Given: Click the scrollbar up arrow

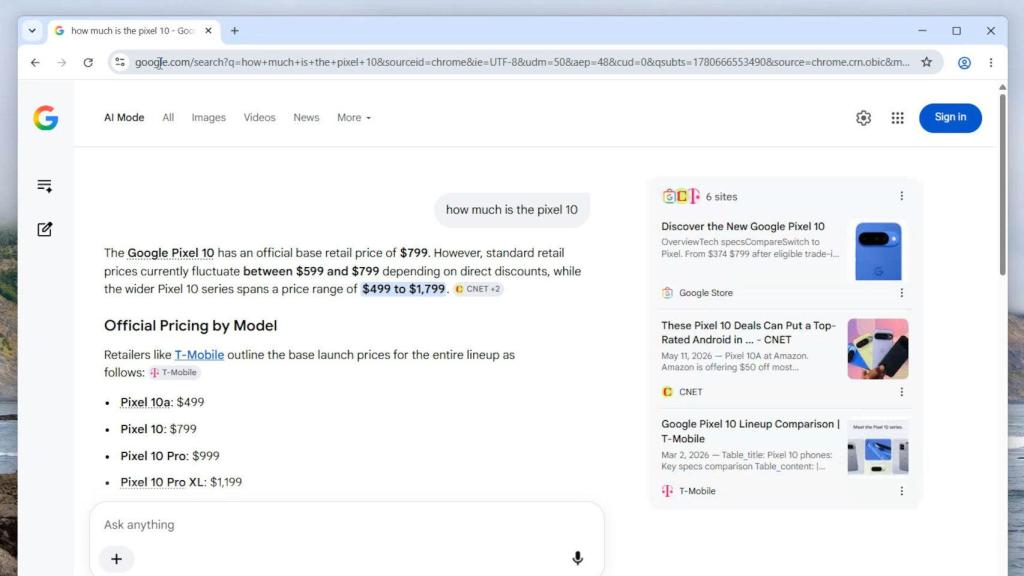Looking at the screenshot, I should pyautogui.click(x=1002, y=87).
